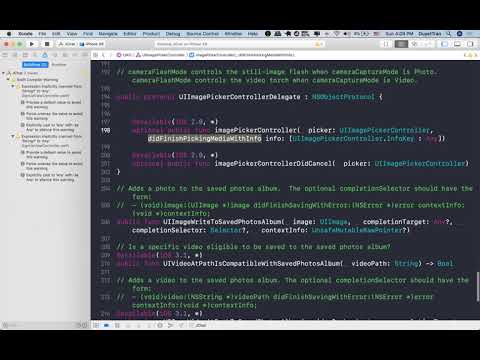Click the imagePickerController symbol in jump bar
Viewport: 480px width, 360px height.
coord(242,55)
